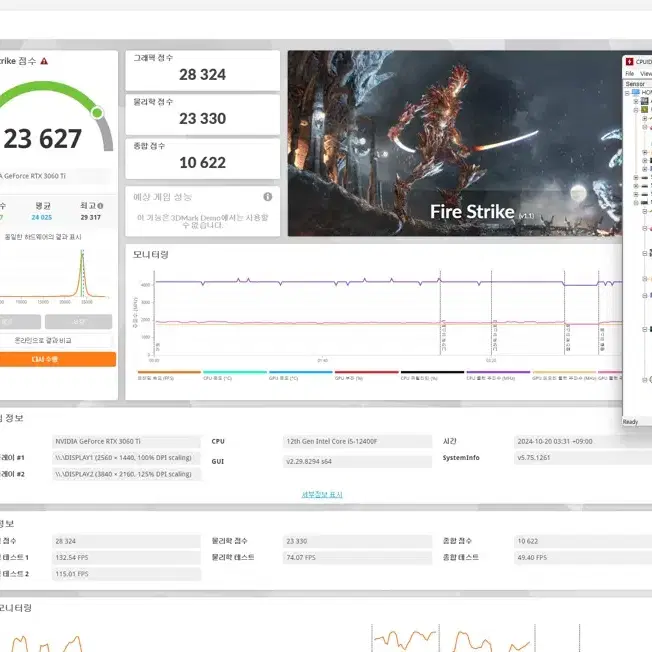The height and width of the screenshot is (652, 652).
Task: Click the 49.40 FPS combined test value
Action: pos(583,558)
